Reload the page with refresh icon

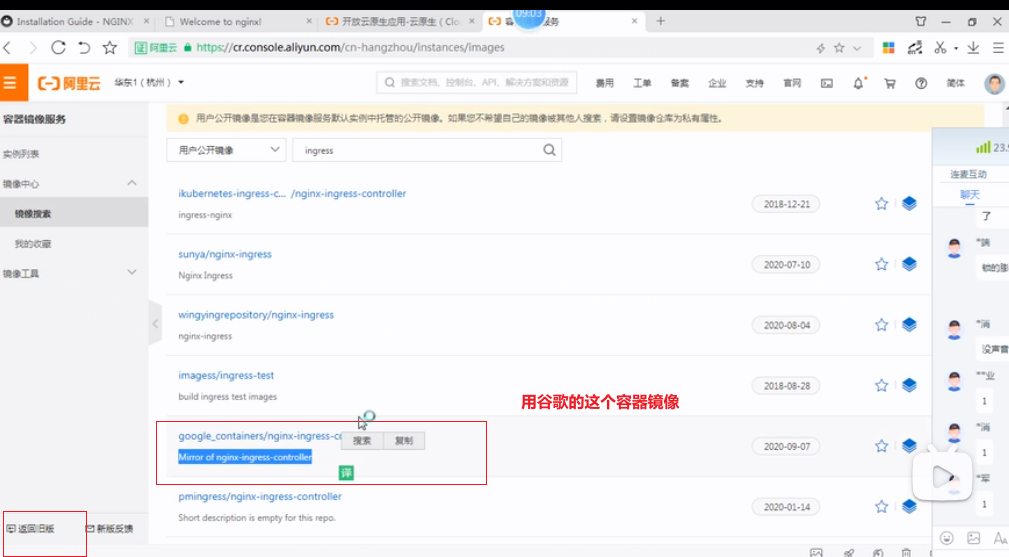pyautogui.click(x=58, y=48)
